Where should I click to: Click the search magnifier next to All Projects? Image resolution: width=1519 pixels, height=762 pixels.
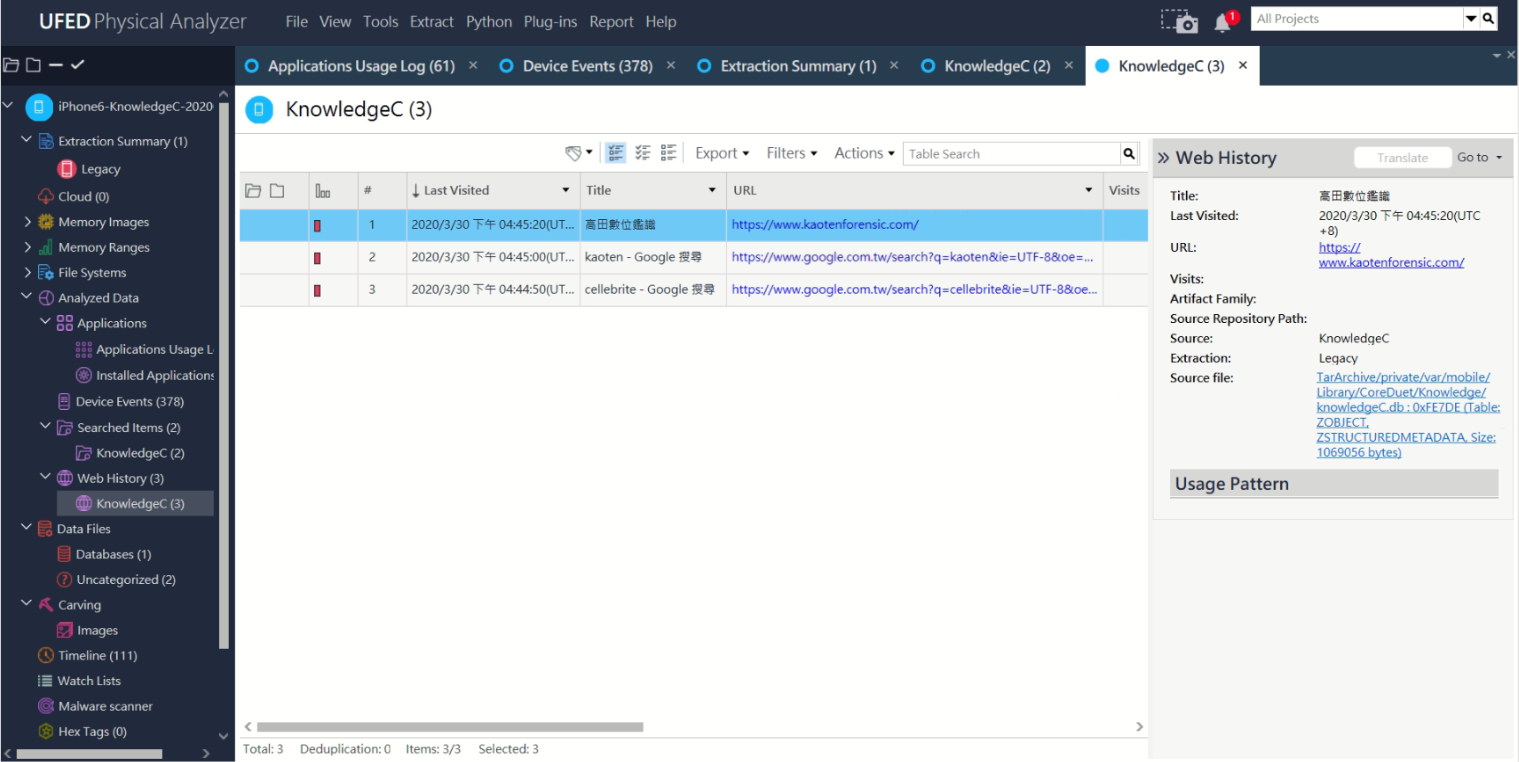click(x=1489, y=18)
